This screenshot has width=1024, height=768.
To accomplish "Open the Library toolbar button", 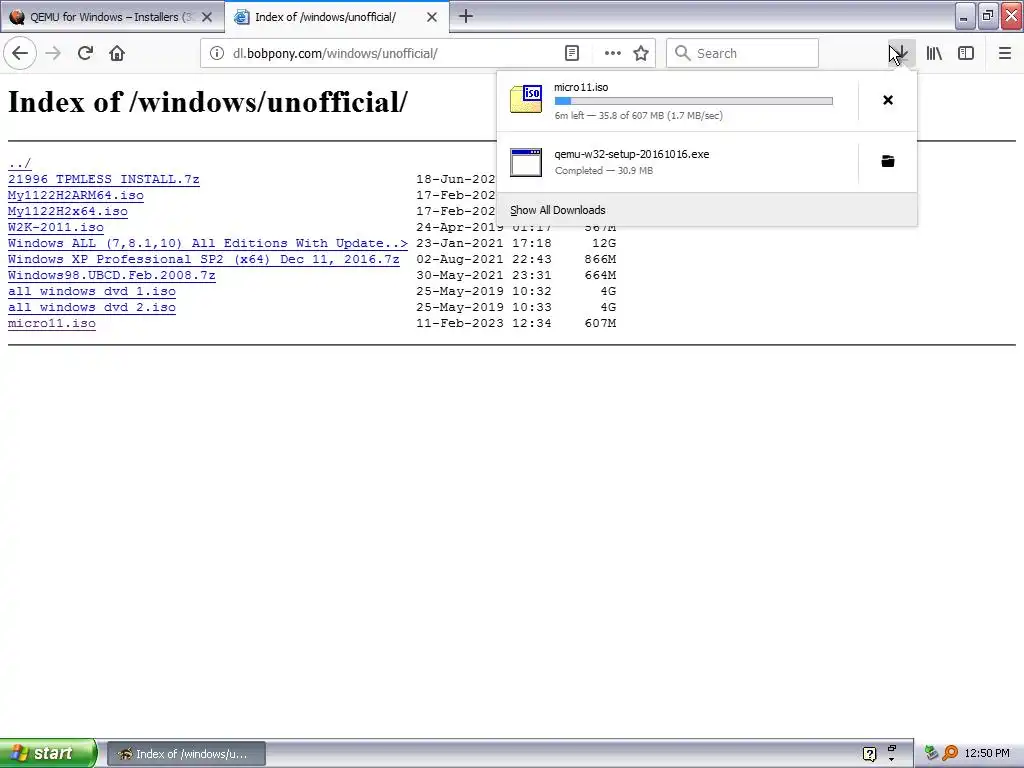I will 934,53.
